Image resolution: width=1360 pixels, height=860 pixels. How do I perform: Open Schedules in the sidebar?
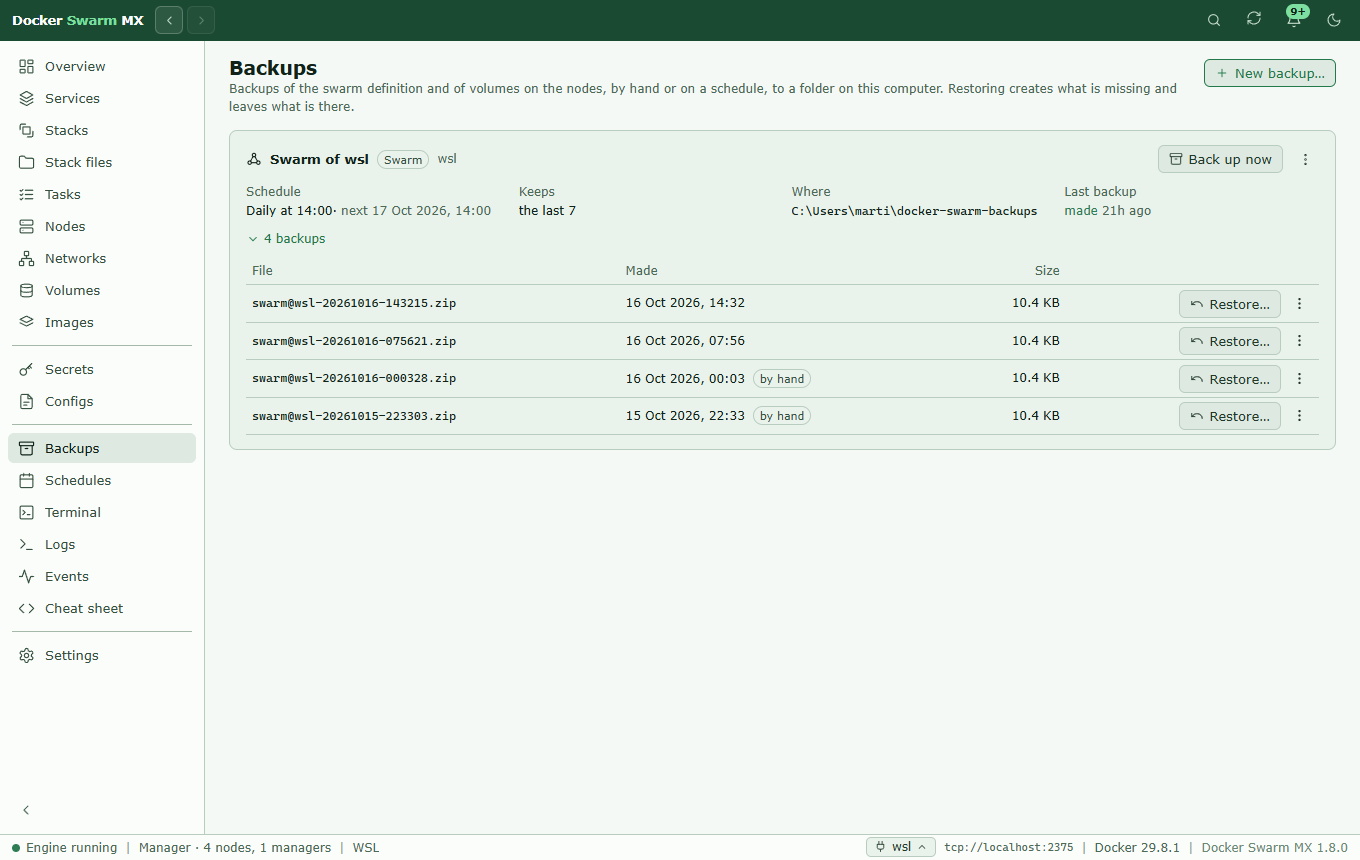click(102, 480)
